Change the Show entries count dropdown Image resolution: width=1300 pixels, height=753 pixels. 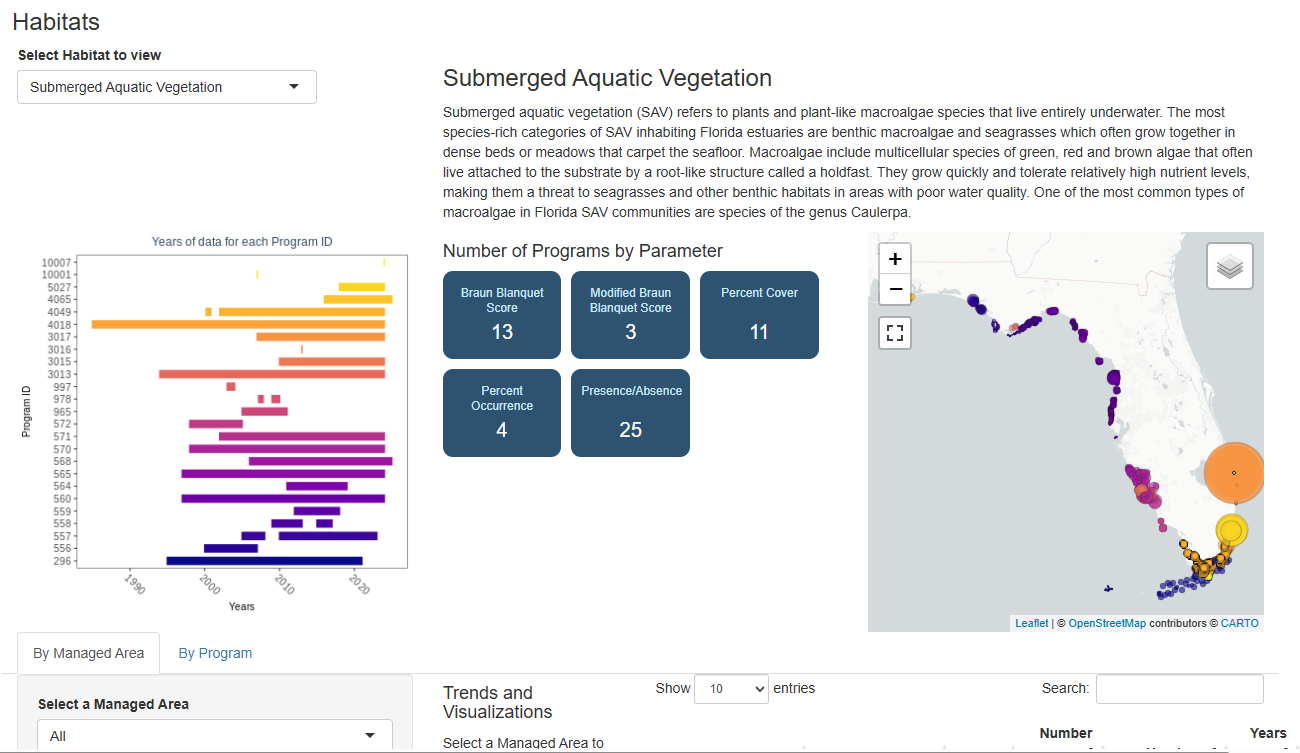731,688
